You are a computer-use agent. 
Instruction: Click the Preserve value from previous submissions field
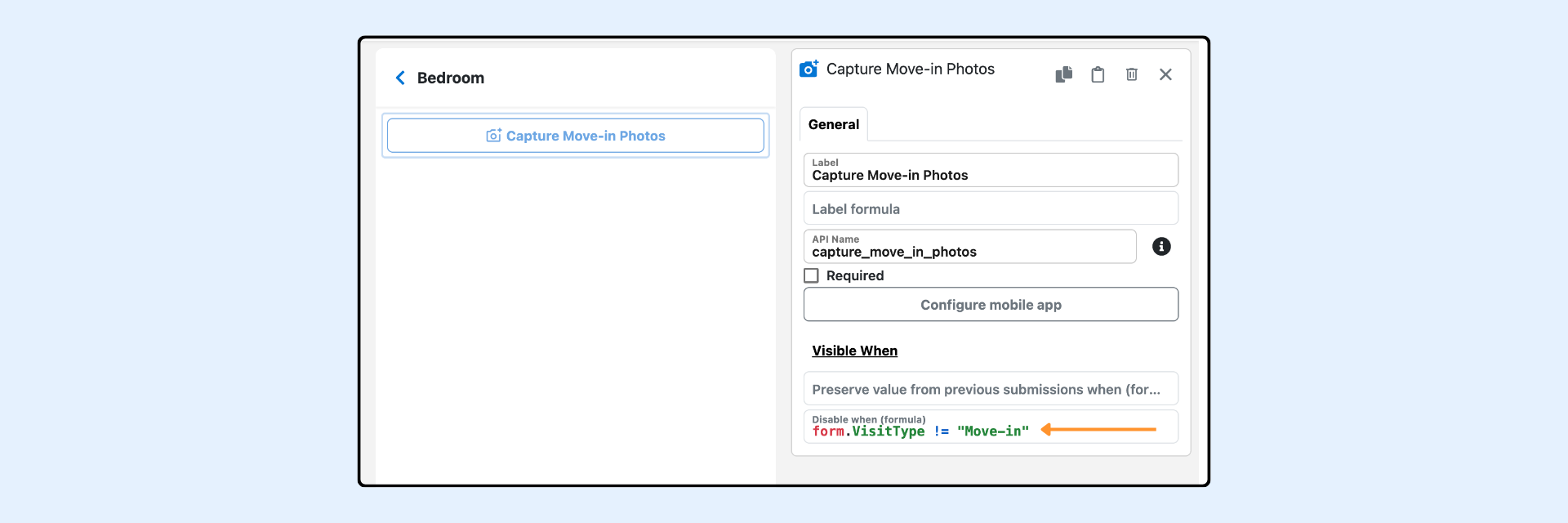(990, 389)
